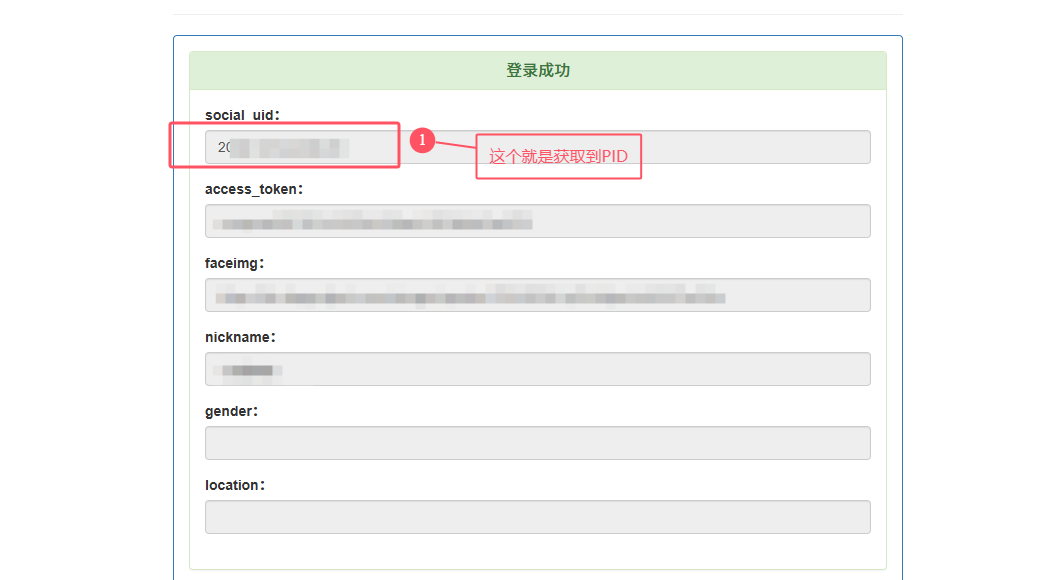
Task: Click the horizontal divider line above the panel
Action: [x=537, y=14]
